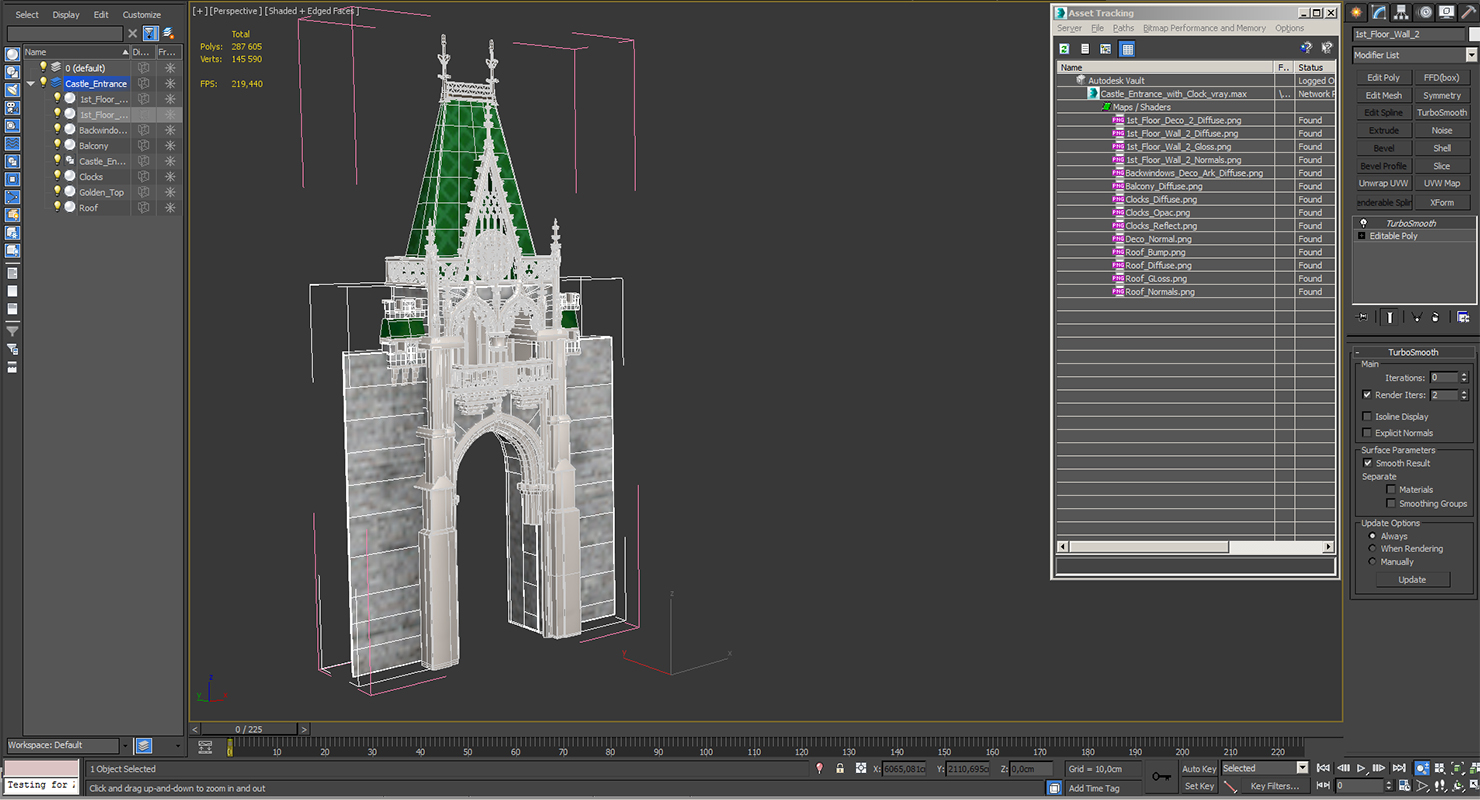This screenshot has width=1480, height=800.
Task: Toggle Display Space Warps filter icon
Action: click(12, 143)
